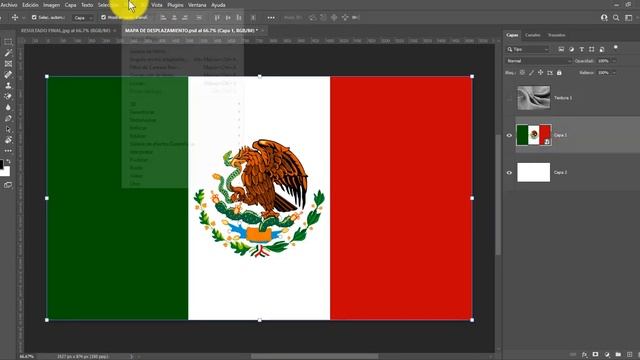This screenshot has width=640, height=360.
Task: Open the screen mode button in toolbar
Action: [8, 185]
